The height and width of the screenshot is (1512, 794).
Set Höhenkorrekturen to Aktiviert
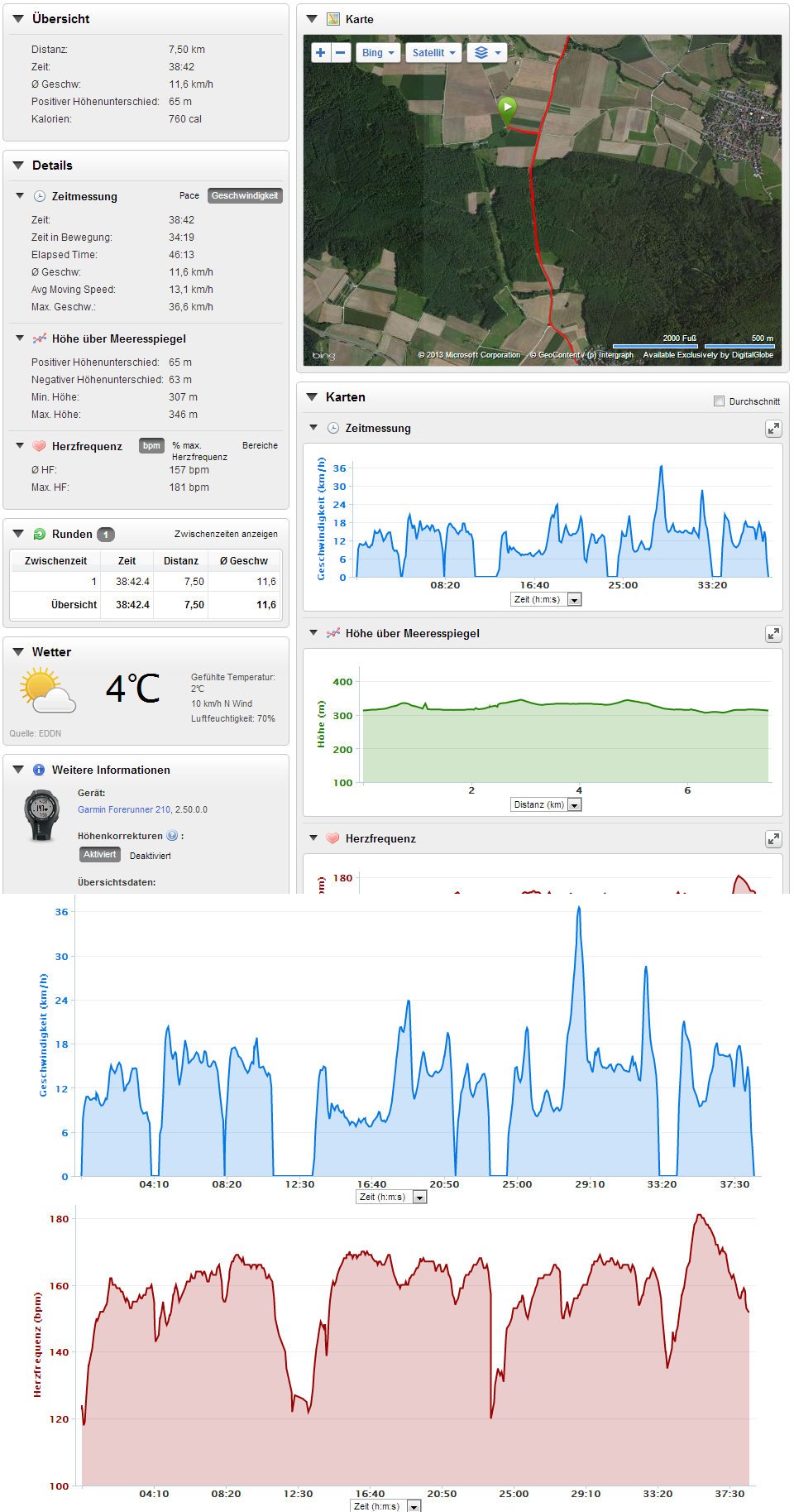click(x=100, y=854)
